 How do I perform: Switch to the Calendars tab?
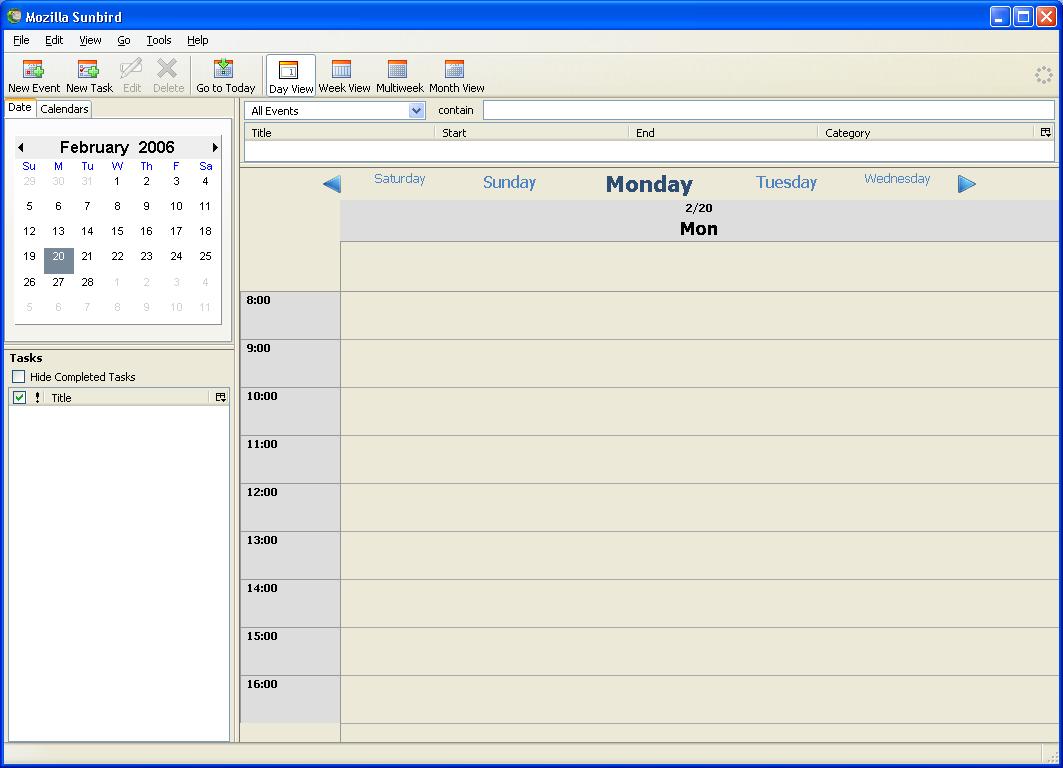point(64,109)
